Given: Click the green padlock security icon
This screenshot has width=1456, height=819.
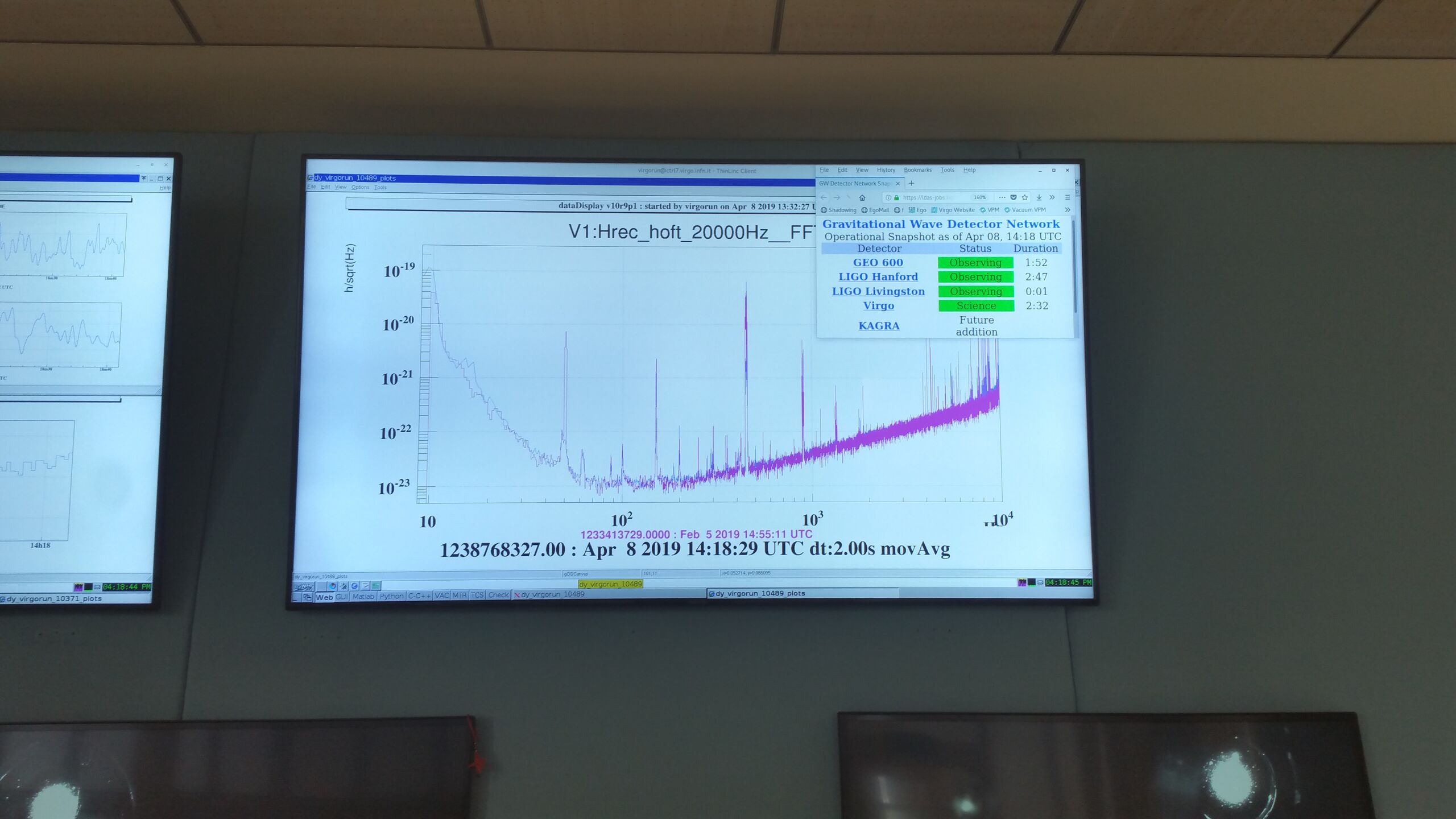Looking at the screenshot, I should 896,197.
